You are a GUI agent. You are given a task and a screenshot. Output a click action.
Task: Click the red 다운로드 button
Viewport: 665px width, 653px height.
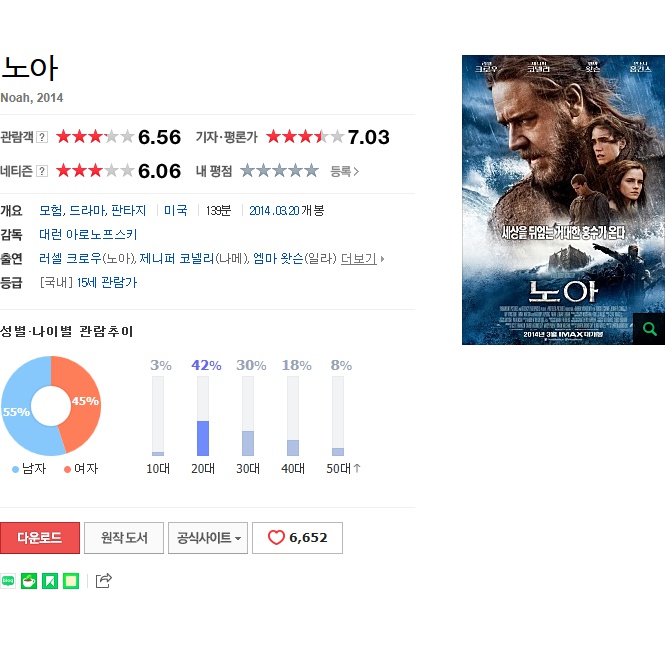coord(40,538)
